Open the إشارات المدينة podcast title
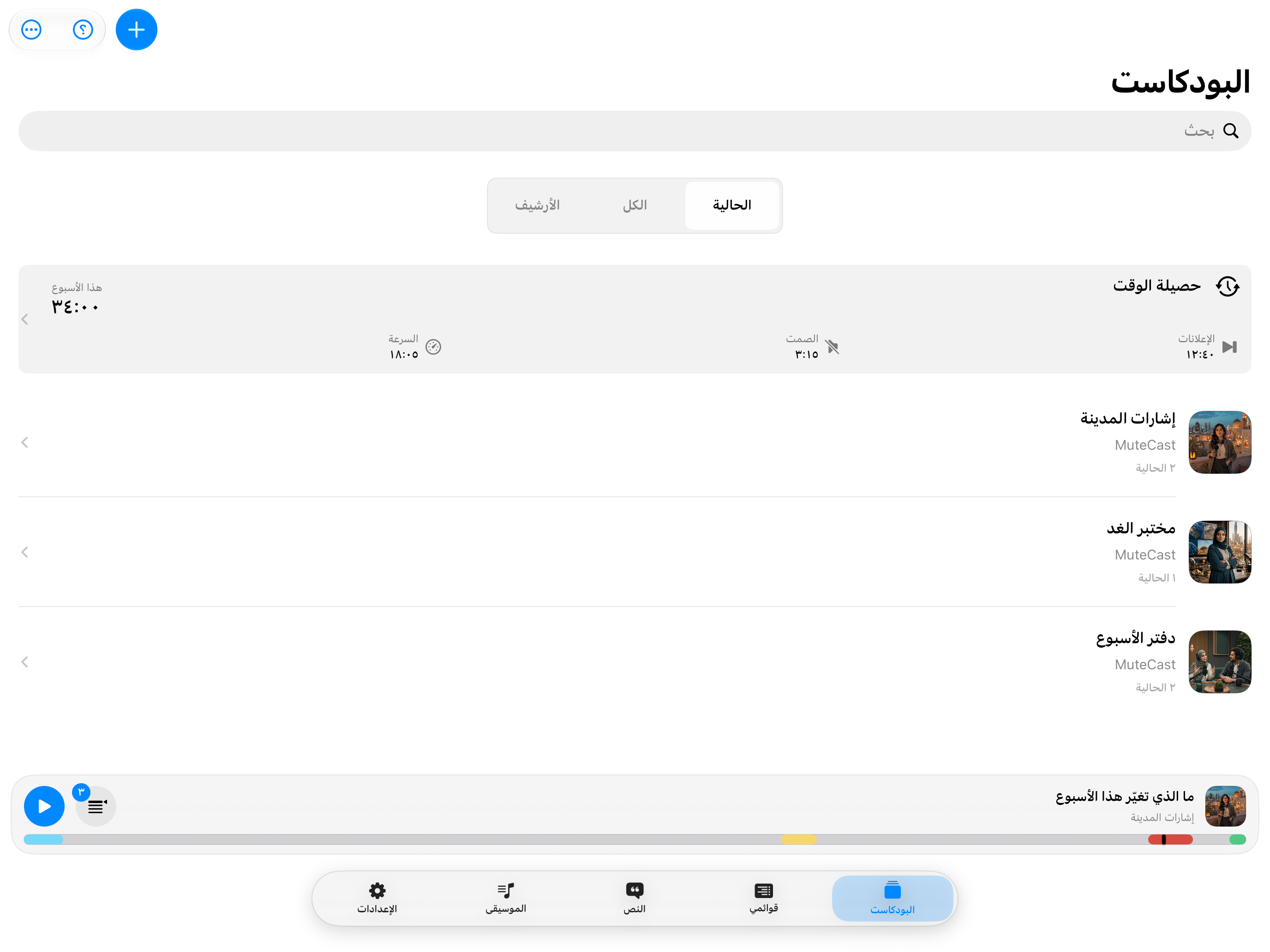This screenshot has height=952, width=1270. pos(1127,419)
